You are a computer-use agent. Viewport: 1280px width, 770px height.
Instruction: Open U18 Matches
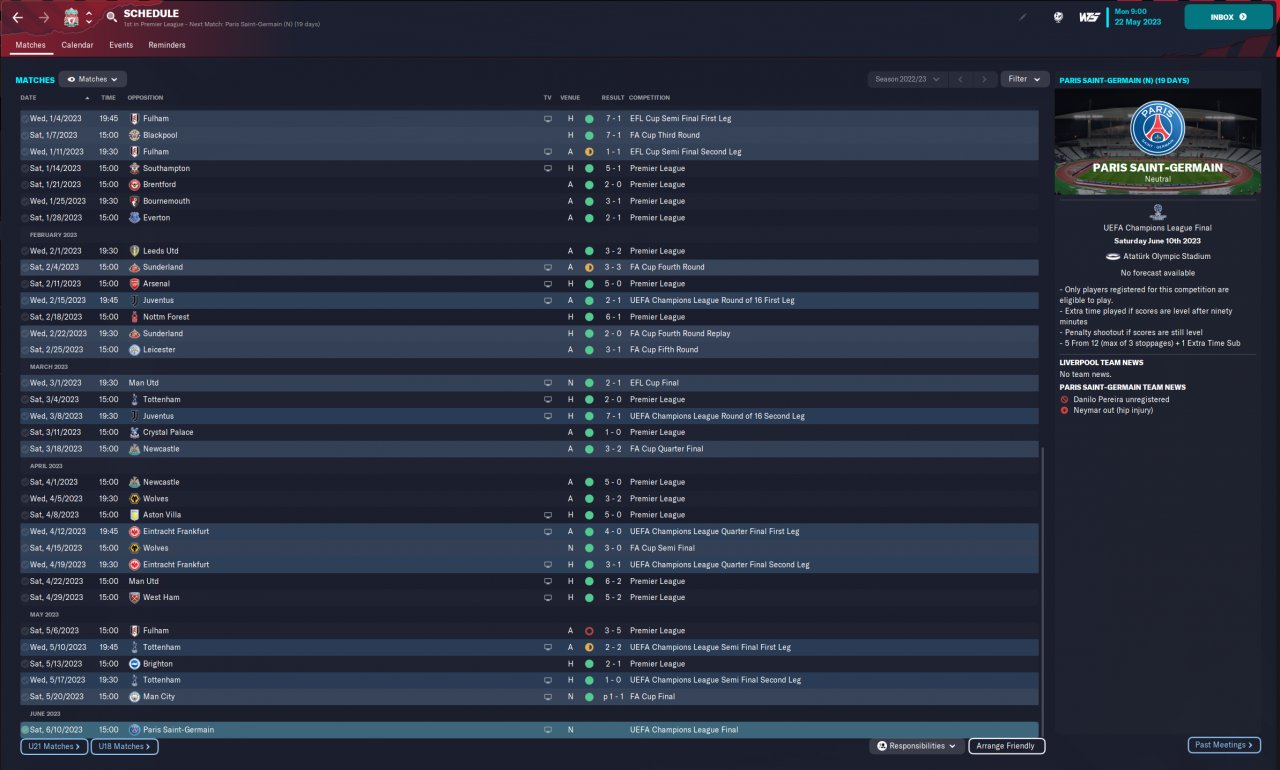pyautogui.click(x=124, y=746)
